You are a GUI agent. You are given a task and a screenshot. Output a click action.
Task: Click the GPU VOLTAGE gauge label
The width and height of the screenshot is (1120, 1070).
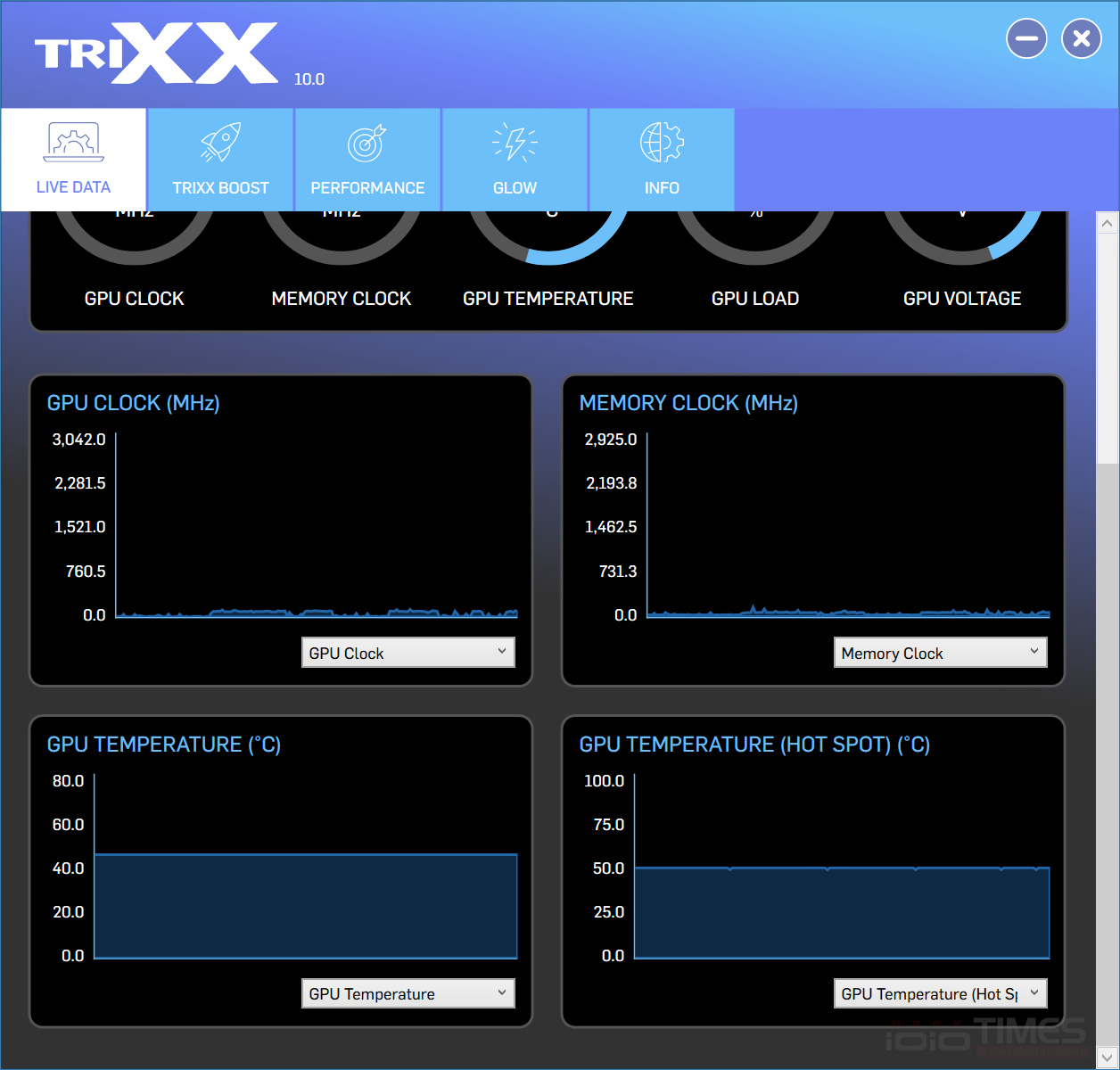point(962,299)
